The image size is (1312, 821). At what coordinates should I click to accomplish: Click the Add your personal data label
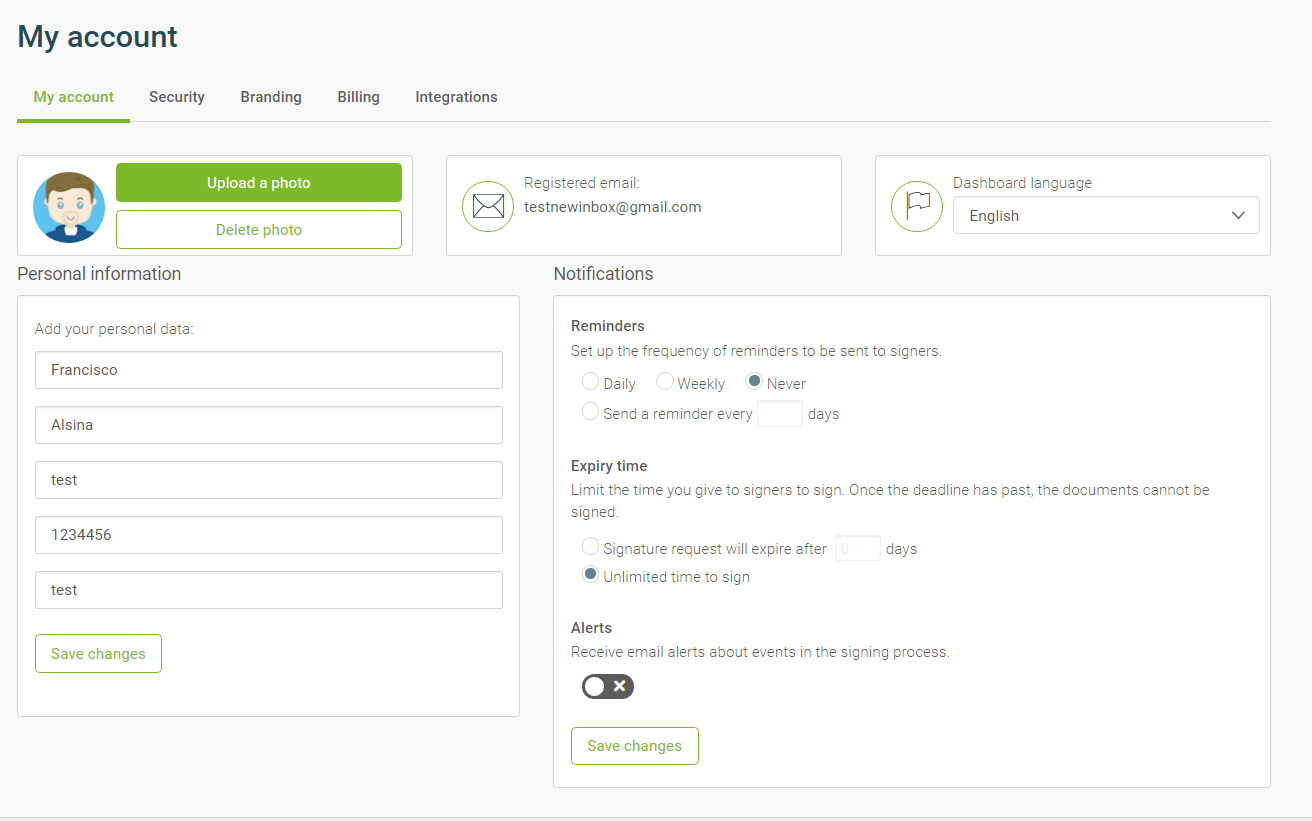pos(114,328)
